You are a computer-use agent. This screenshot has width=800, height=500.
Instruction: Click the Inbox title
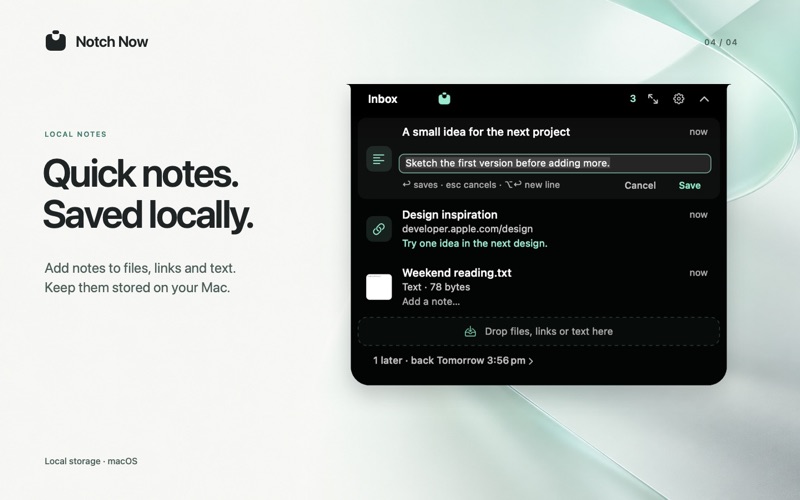(382, 99)
